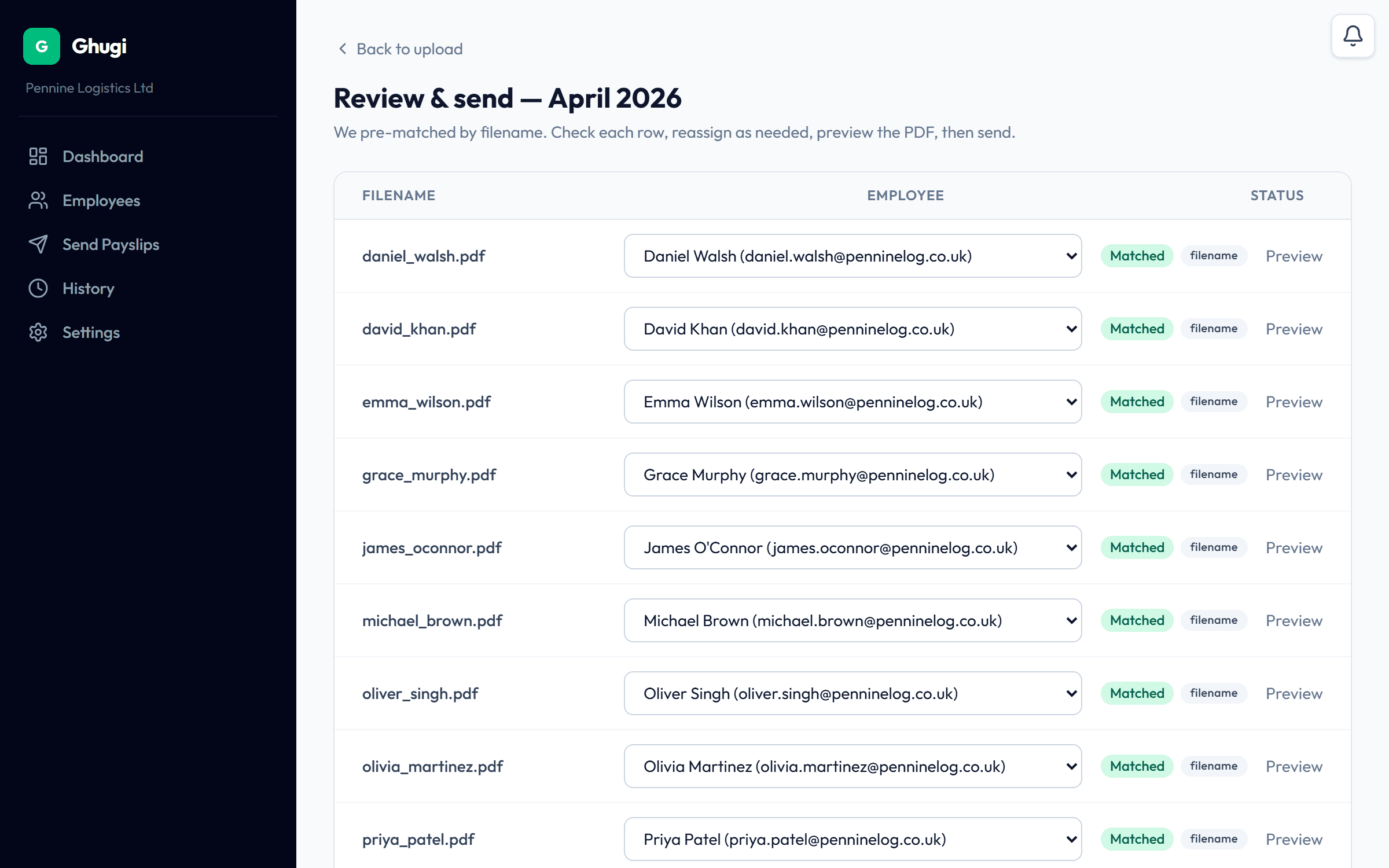1389x868 pixels.
Task: Open Settings via the gear icon
Action: click(x=38, y=332)
